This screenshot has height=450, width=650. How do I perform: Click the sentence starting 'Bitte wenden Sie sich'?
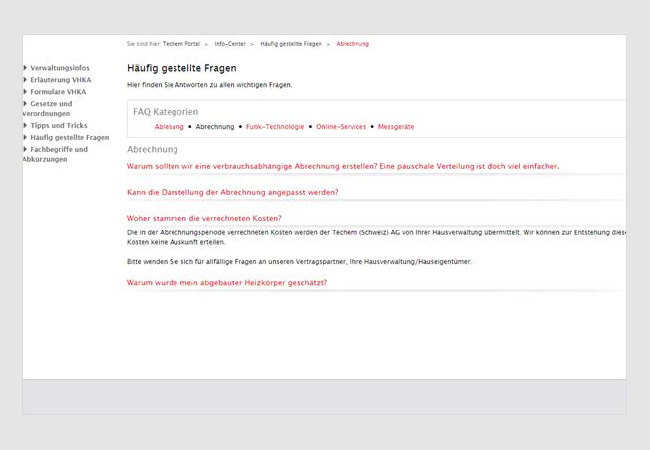pyautogui.click(x=299, y=262)
